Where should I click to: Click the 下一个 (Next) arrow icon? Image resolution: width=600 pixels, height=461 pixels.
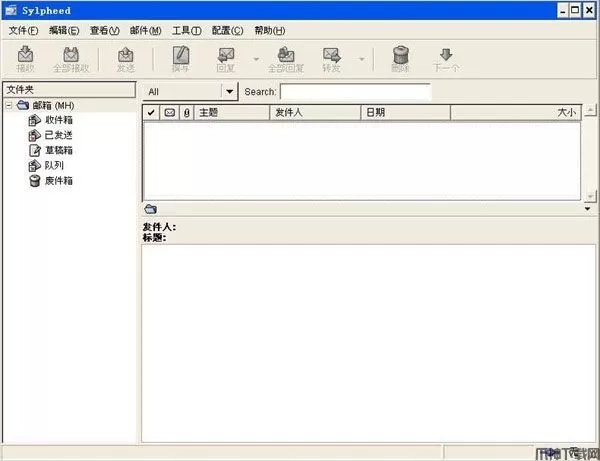(x=446, y=59)
